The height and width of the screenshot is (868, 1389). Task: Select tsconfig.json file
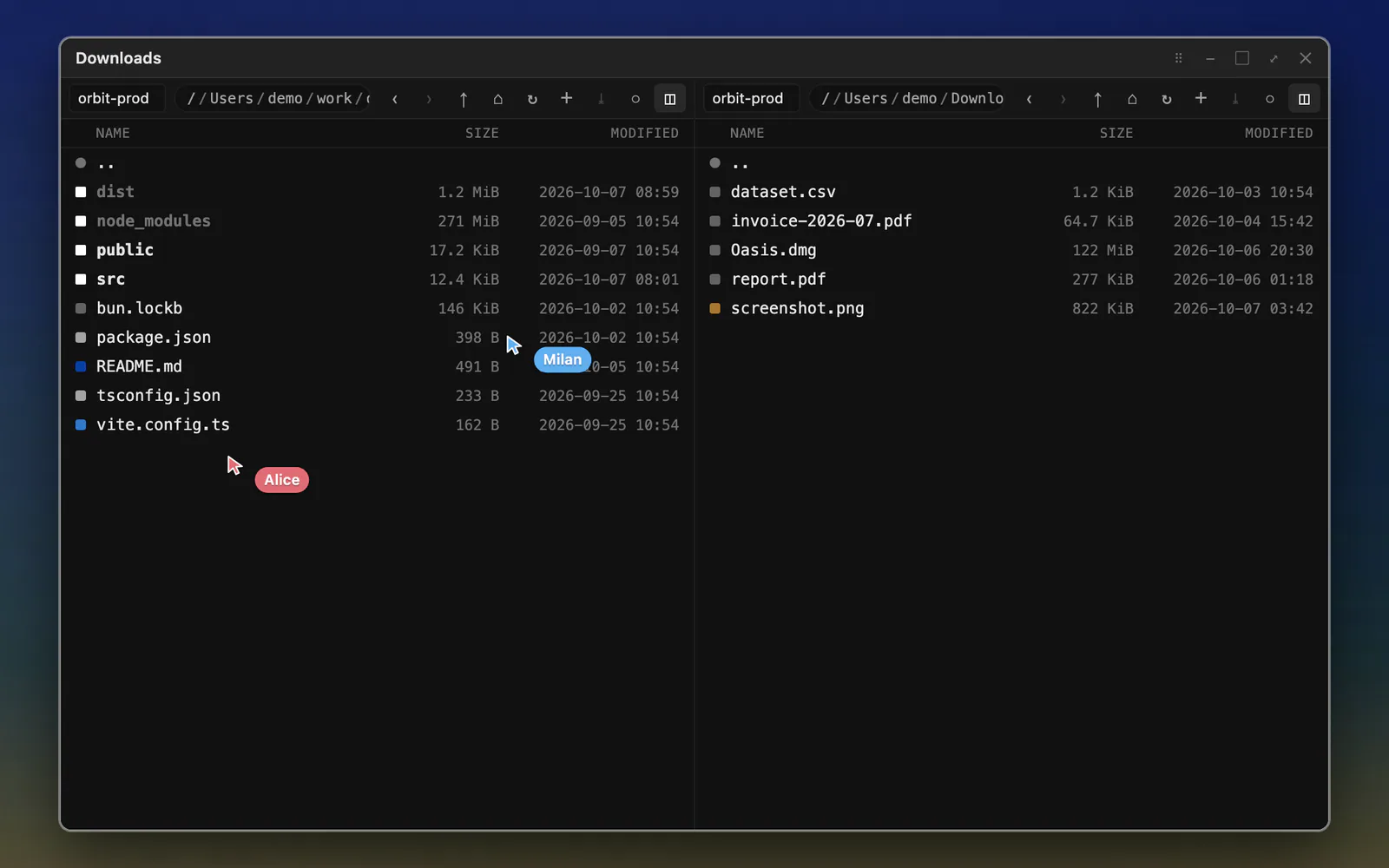(378, 396)
